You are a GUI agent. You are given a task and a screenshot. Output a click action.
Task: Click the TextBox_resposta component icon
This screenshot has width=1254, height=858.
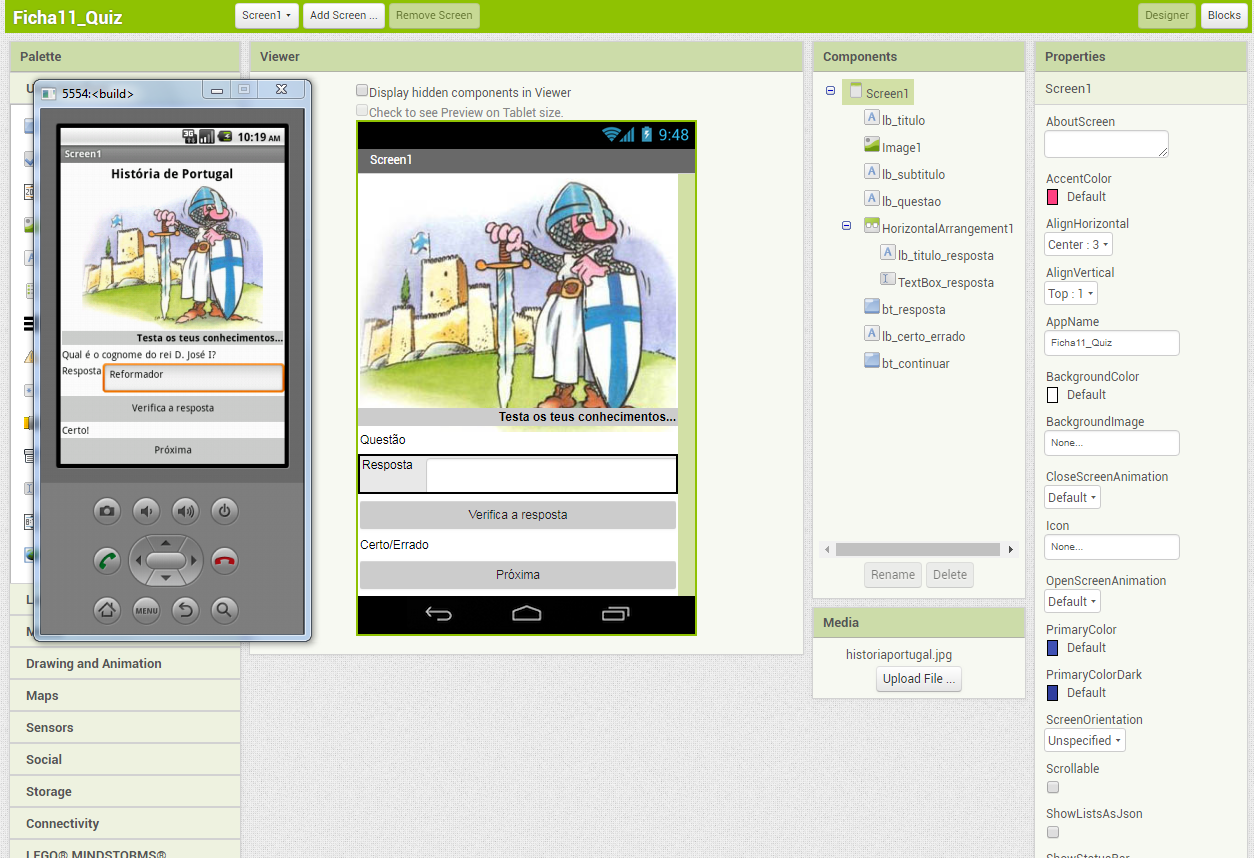[888, 280]
